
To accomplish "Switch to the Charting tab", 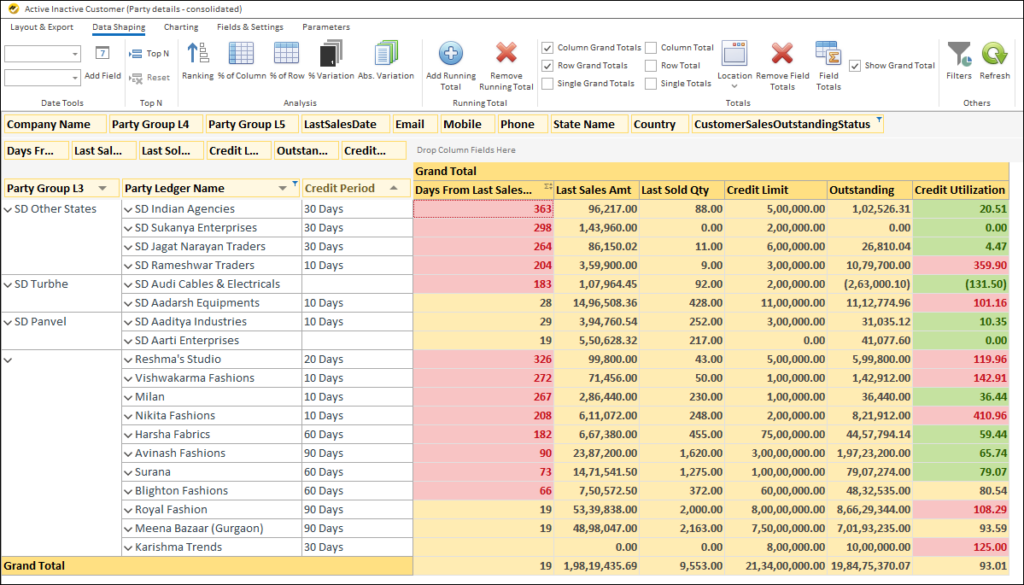I will tap(183, 27).
